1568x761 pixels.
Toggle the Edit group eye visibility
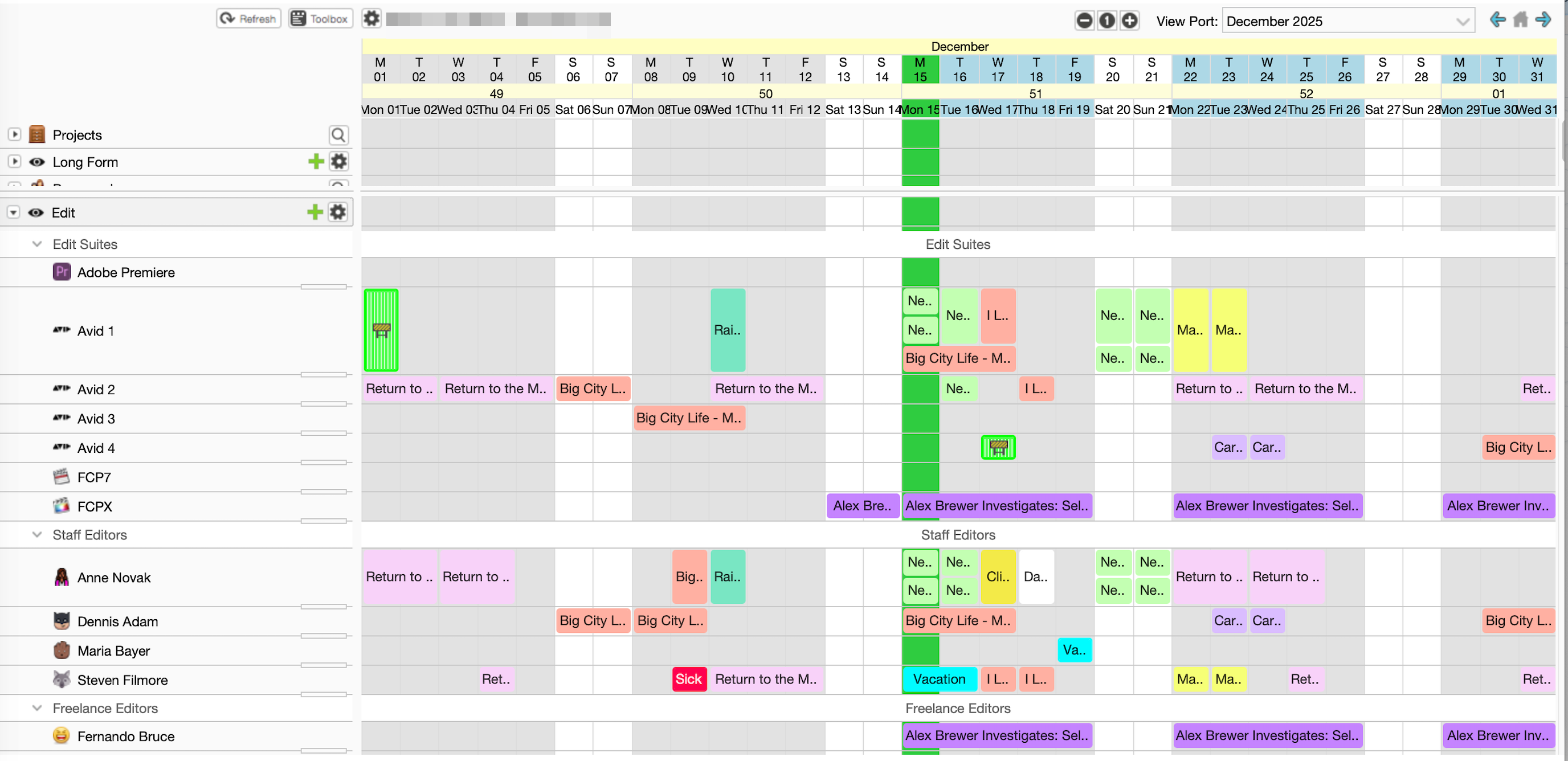(36, 212)
